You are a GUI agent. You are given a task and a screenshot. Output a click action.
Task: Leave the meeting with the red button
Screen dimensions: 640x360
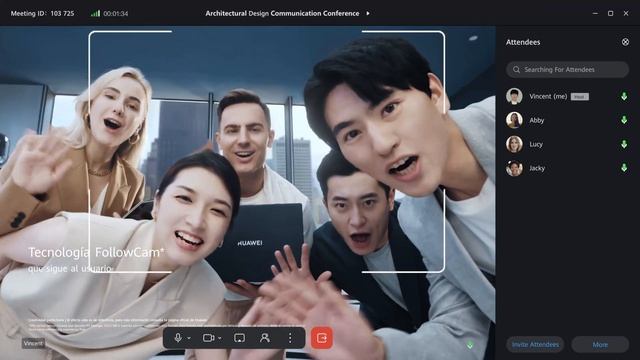click(x=322, y=338)
